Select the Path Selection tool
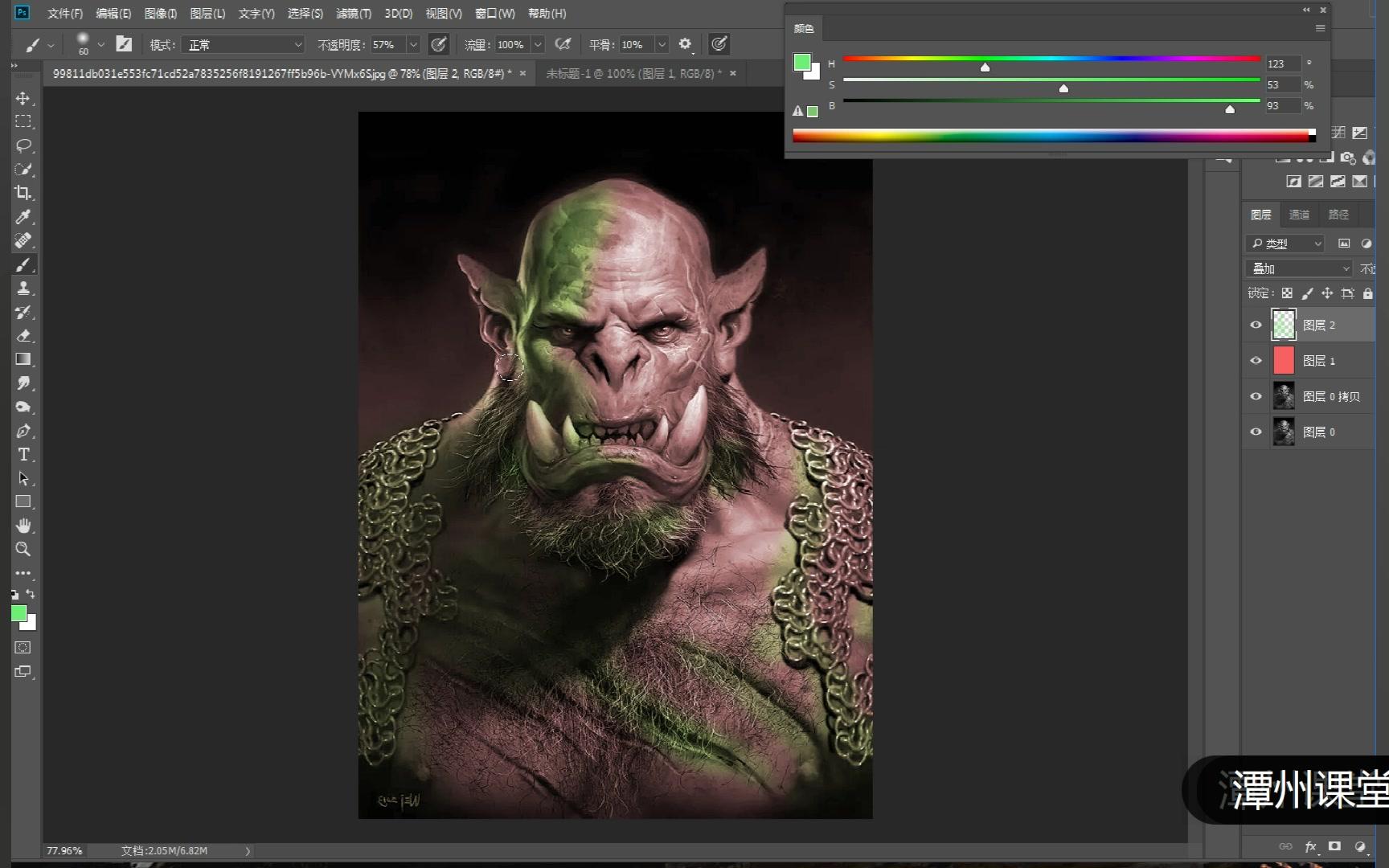 (x=23, y=478)
